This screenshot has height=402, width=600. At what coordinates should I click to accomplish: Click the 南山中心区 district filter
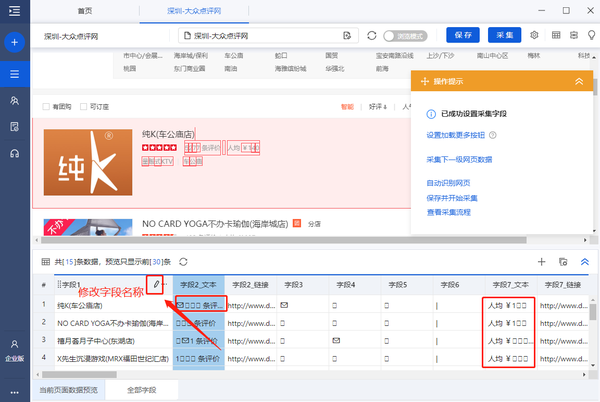click(x=492, y=55)
